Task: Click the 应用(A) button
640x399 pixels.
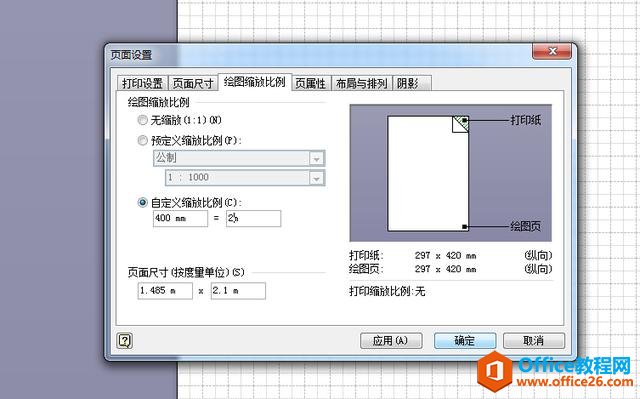Action: coord(391,341)
